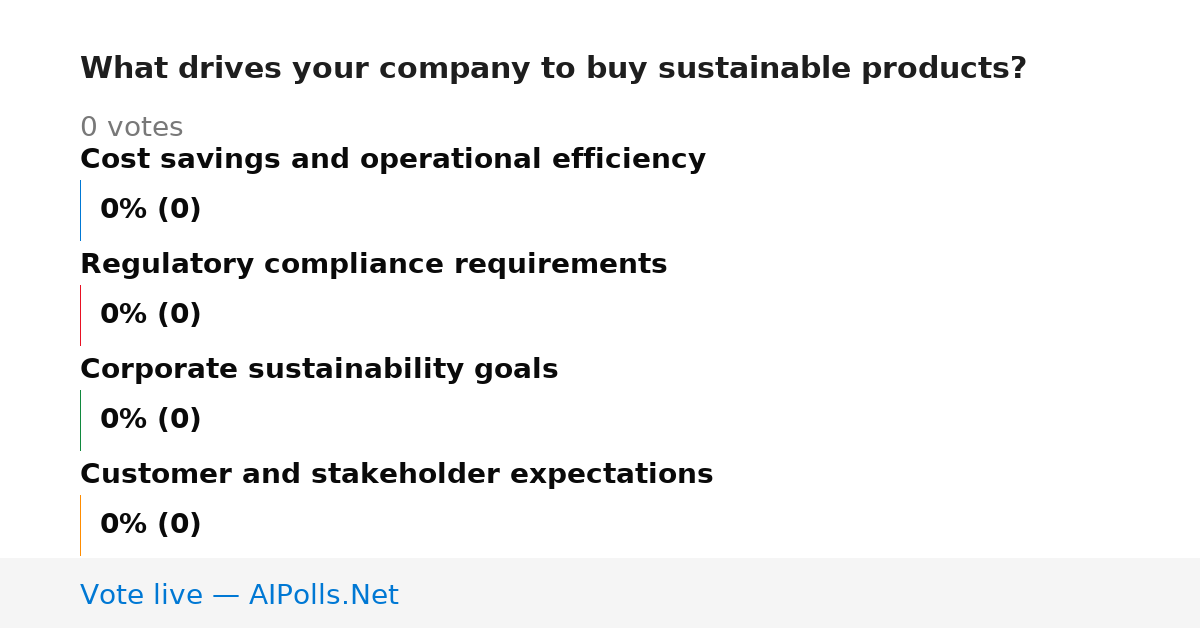Image resolution: width=1200 pixels, height=628 pixels.
Task: Click the 0% (0) result under Corporate sustainability
Action: pos(150,420)
